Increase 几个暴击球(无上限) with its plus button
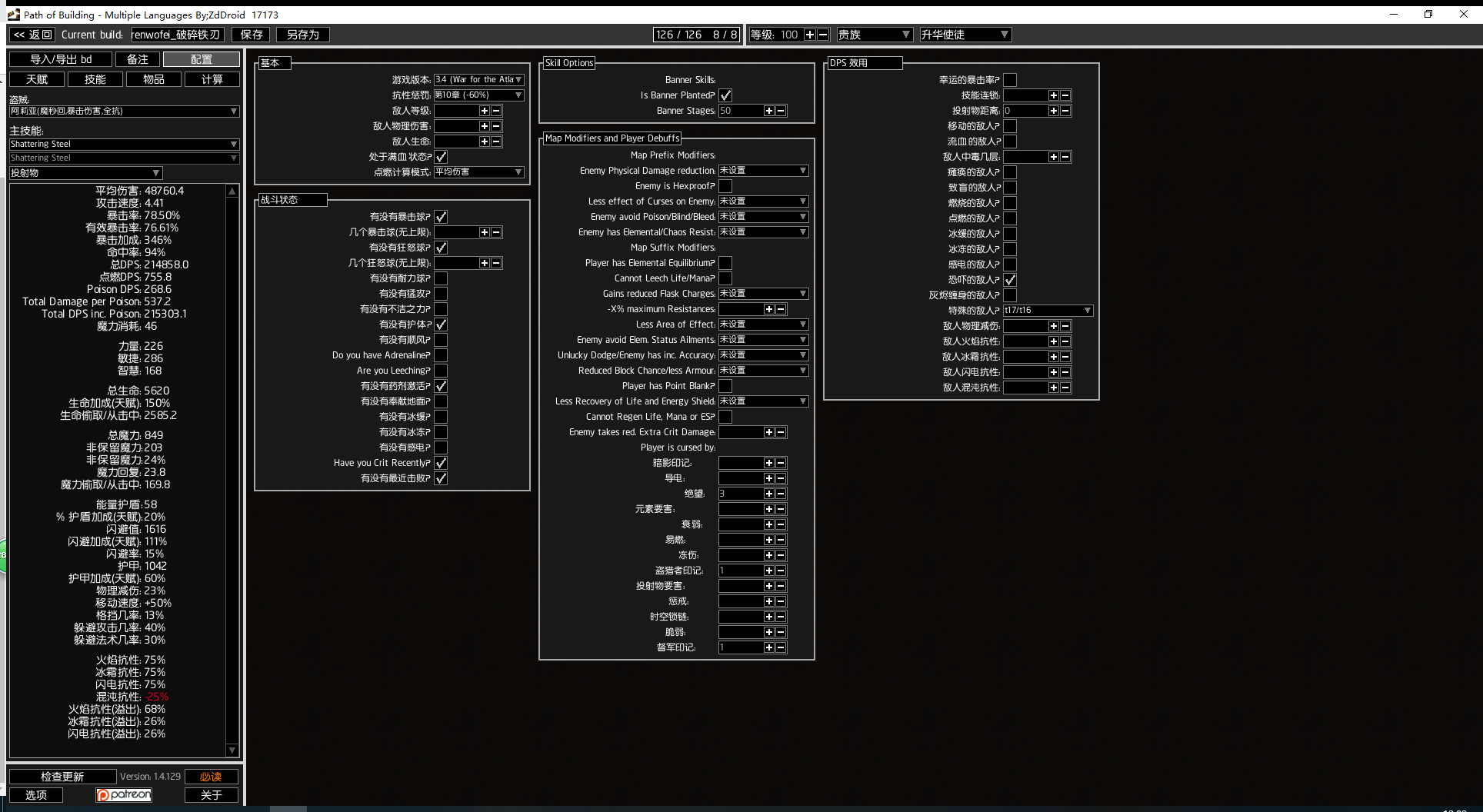This screenshot has width=1483, height=812. pos(484,232)
